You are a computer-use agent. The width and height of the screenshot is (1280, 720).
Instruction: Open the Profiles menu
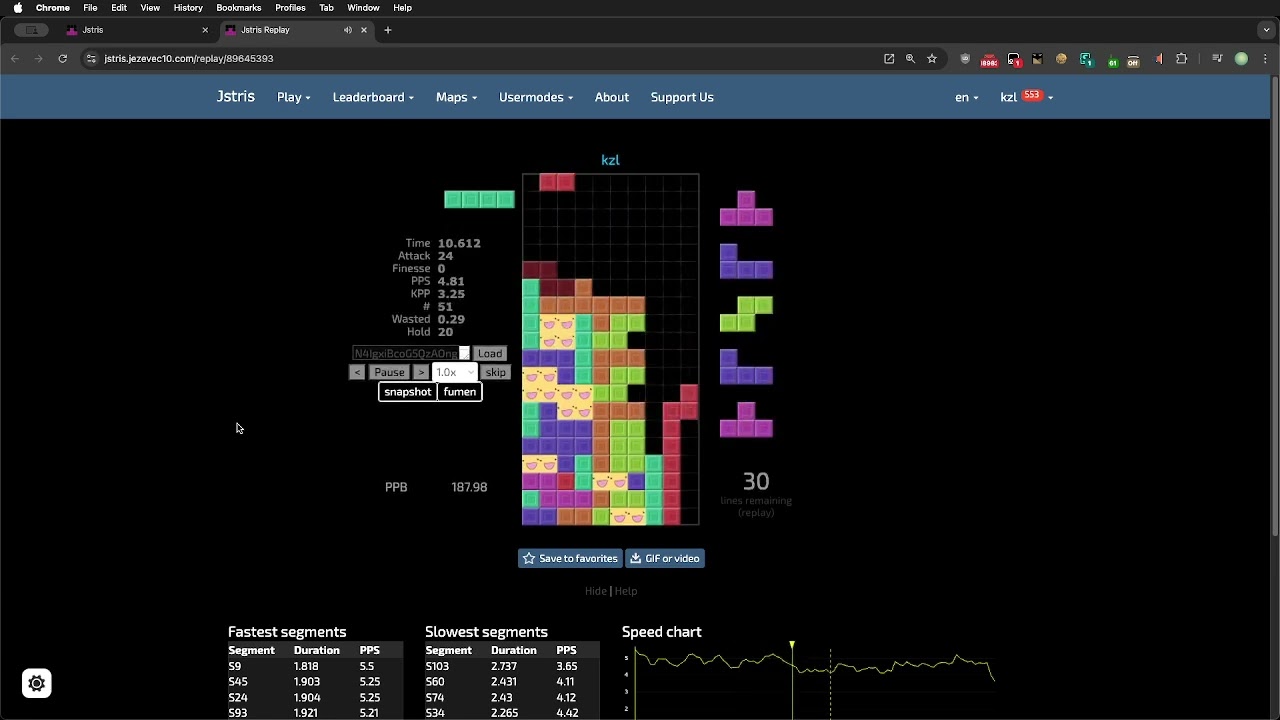pos(290,8)
